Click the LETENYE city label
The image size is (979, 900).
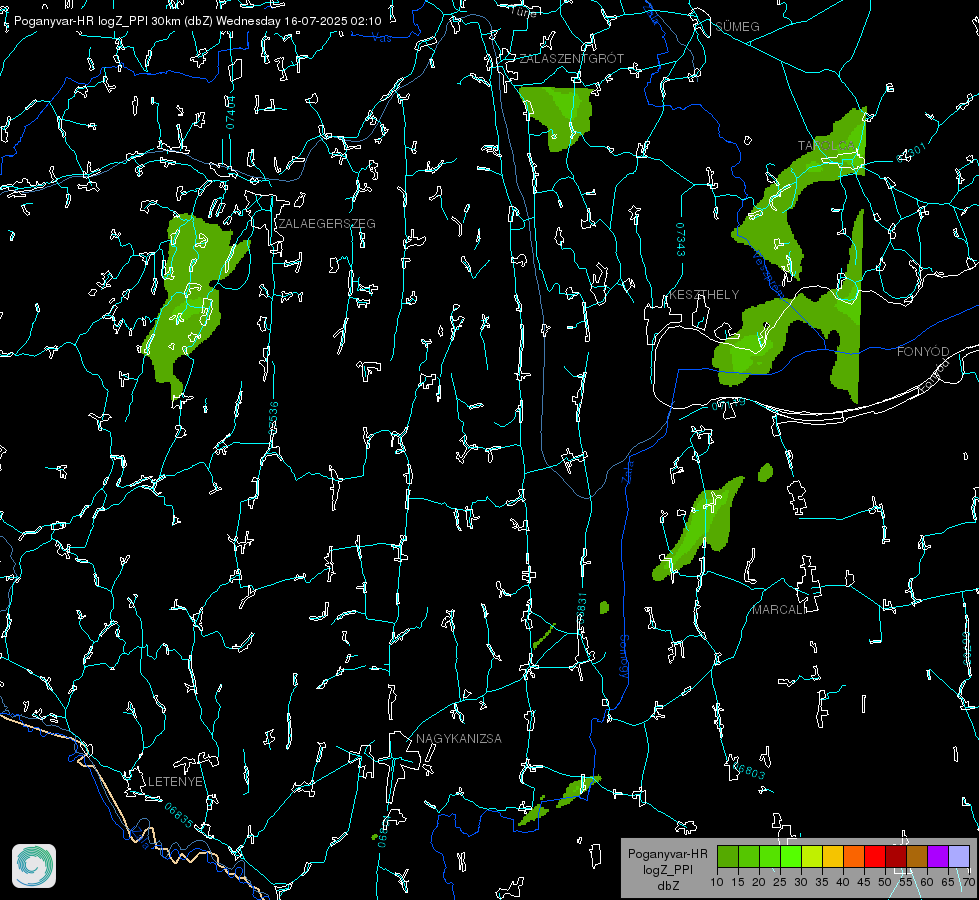point(175,781)
